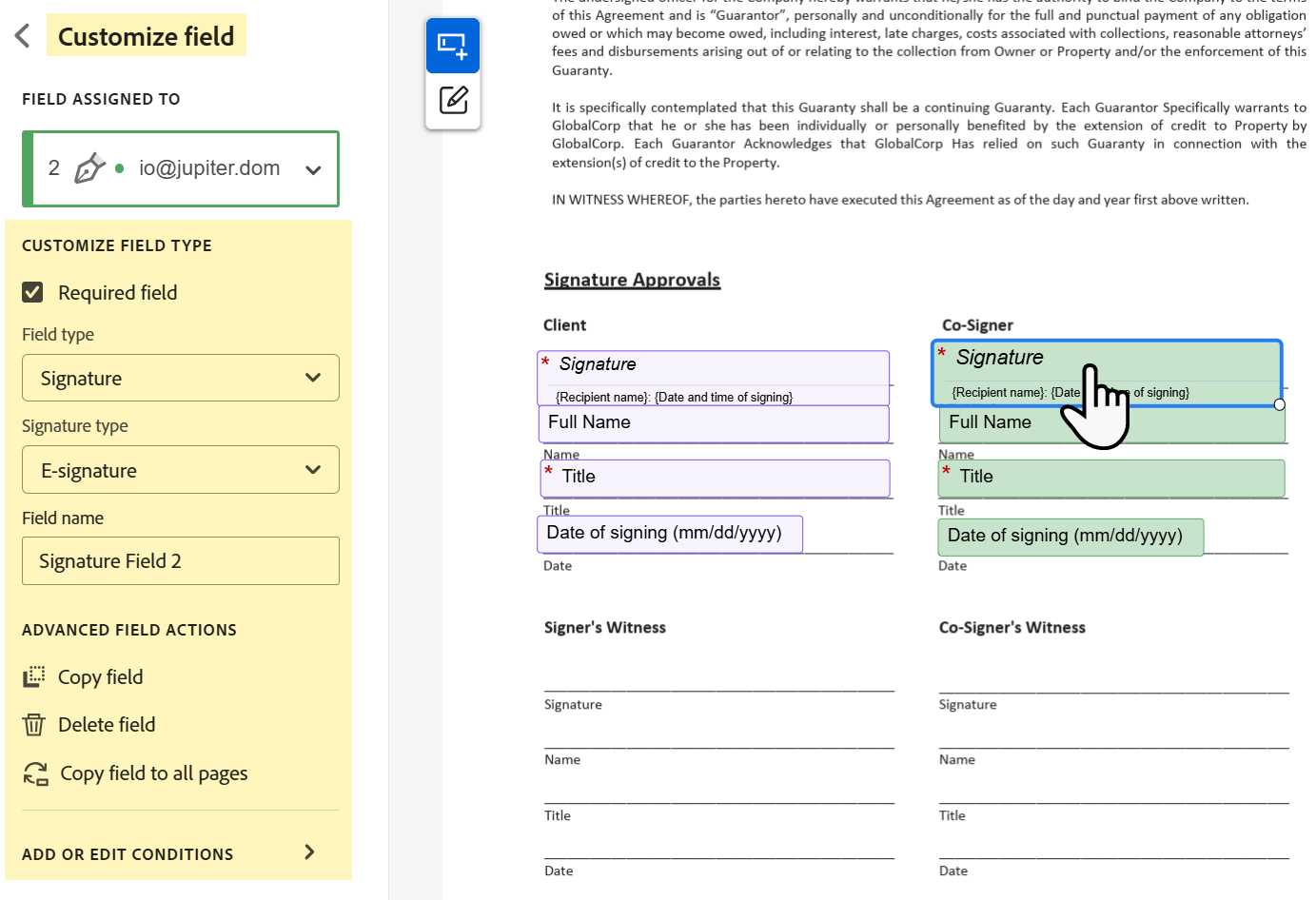This screenshot has width=1316, height=900.
Task: Select the Client Full Name field
Action: click(x=714, y=424)
